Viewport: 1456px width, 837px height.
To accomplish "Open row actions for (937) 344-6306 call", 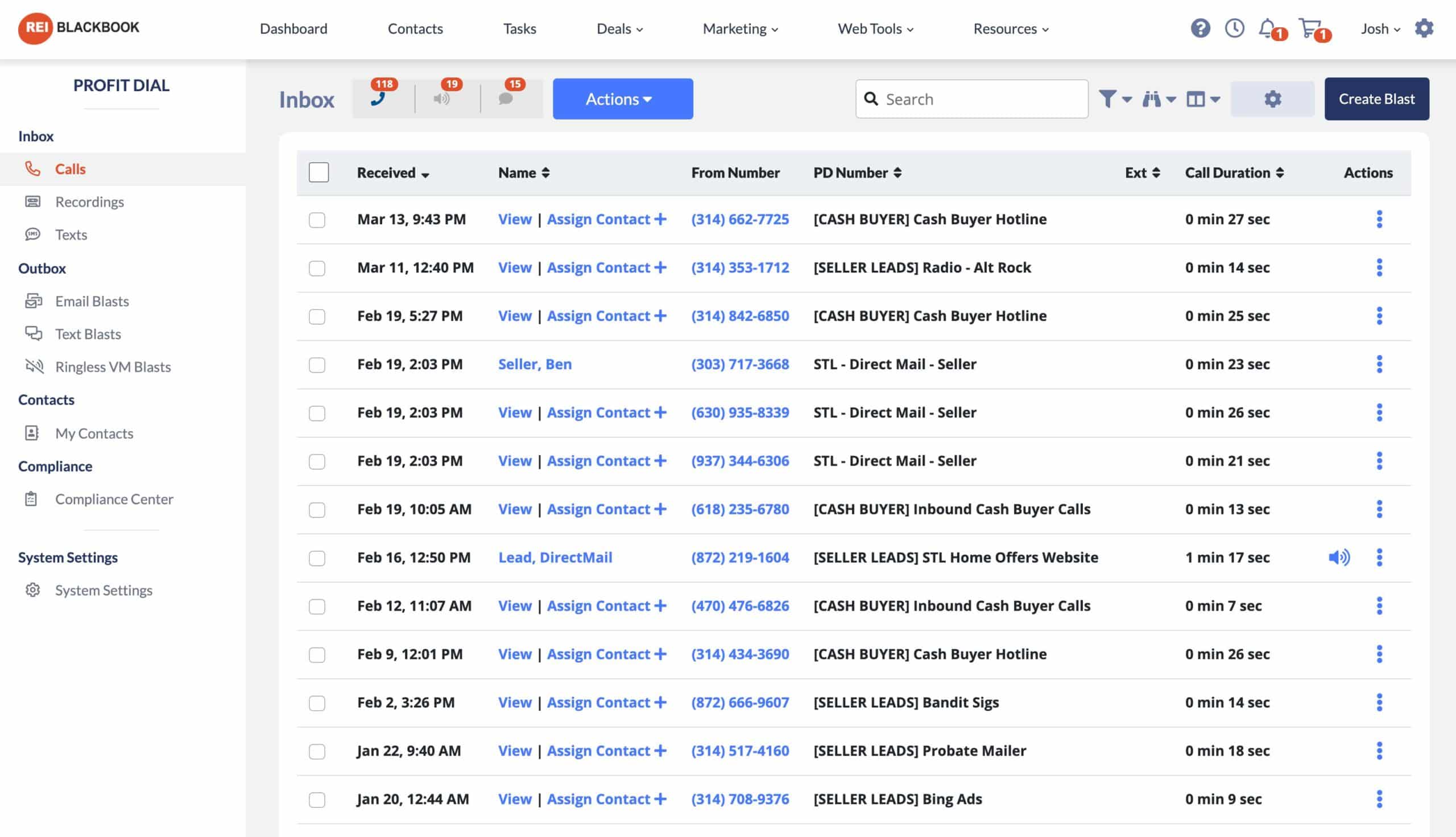I will pos(1379,460).
